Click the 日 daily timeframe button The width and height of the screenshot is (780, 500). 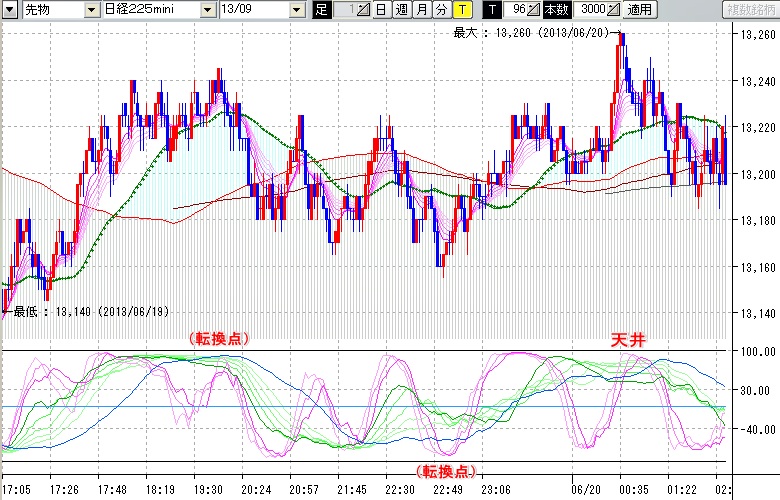click(x=384, y=10)
